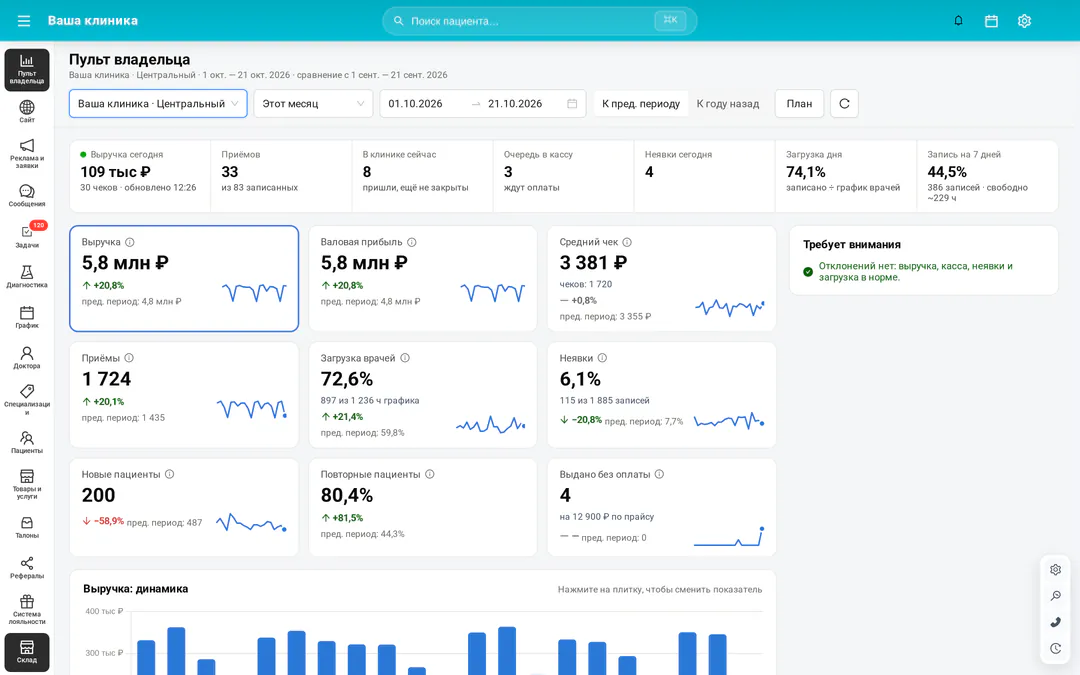
Task: Click the План button
Action: tap(799, 103)
